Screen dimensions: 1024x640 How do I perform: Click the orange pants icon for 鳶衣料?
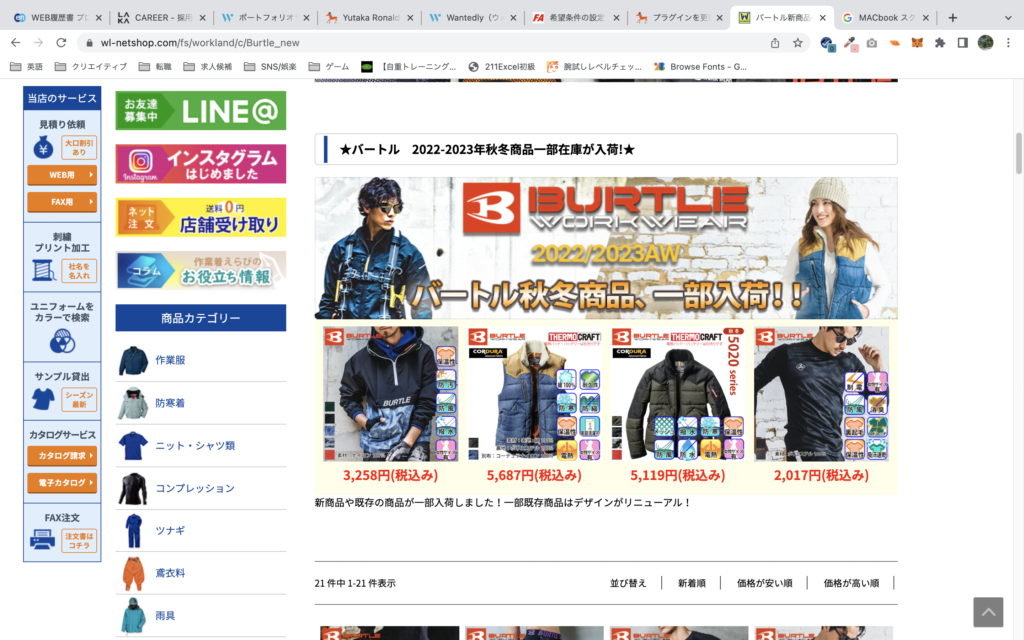point(133,573)
